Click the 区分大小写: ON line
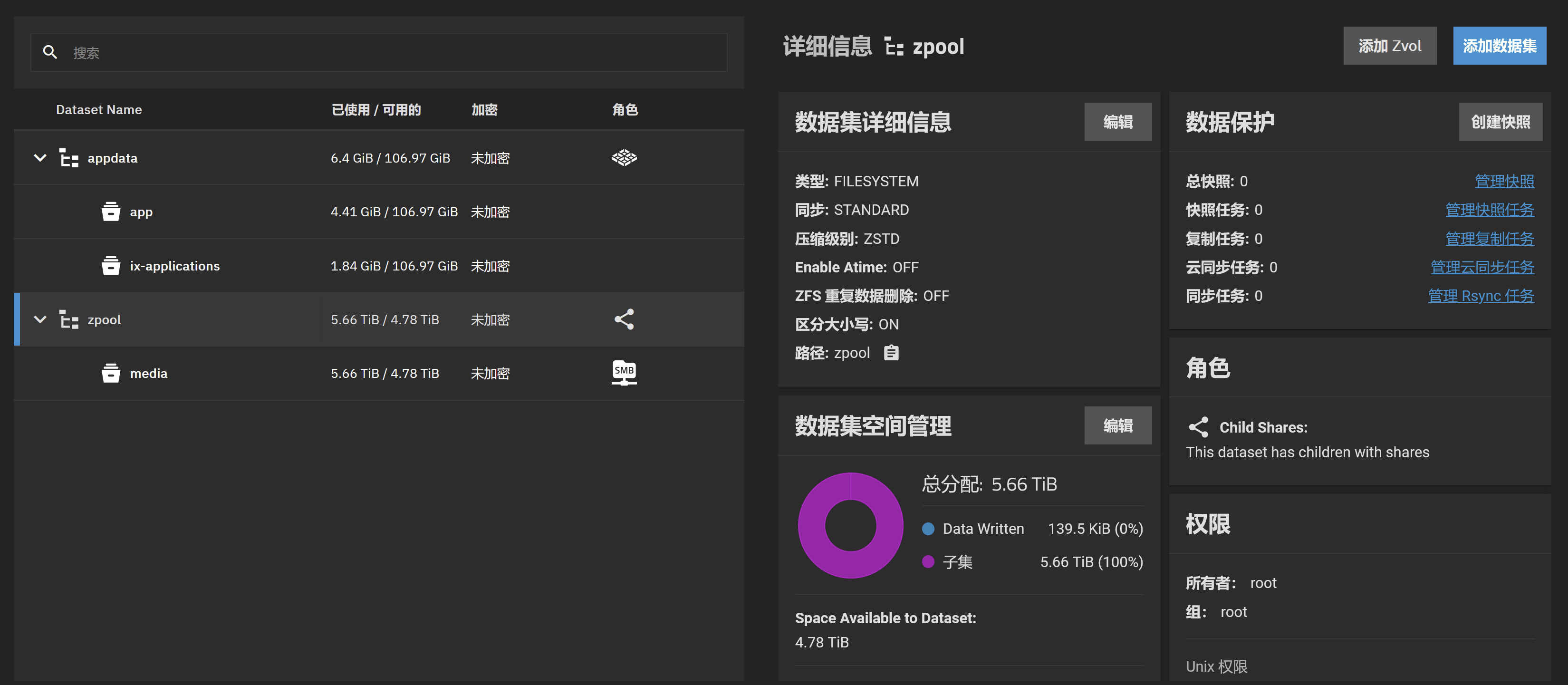The width and height of the screenshot is (1568, 685). point(847,325)
